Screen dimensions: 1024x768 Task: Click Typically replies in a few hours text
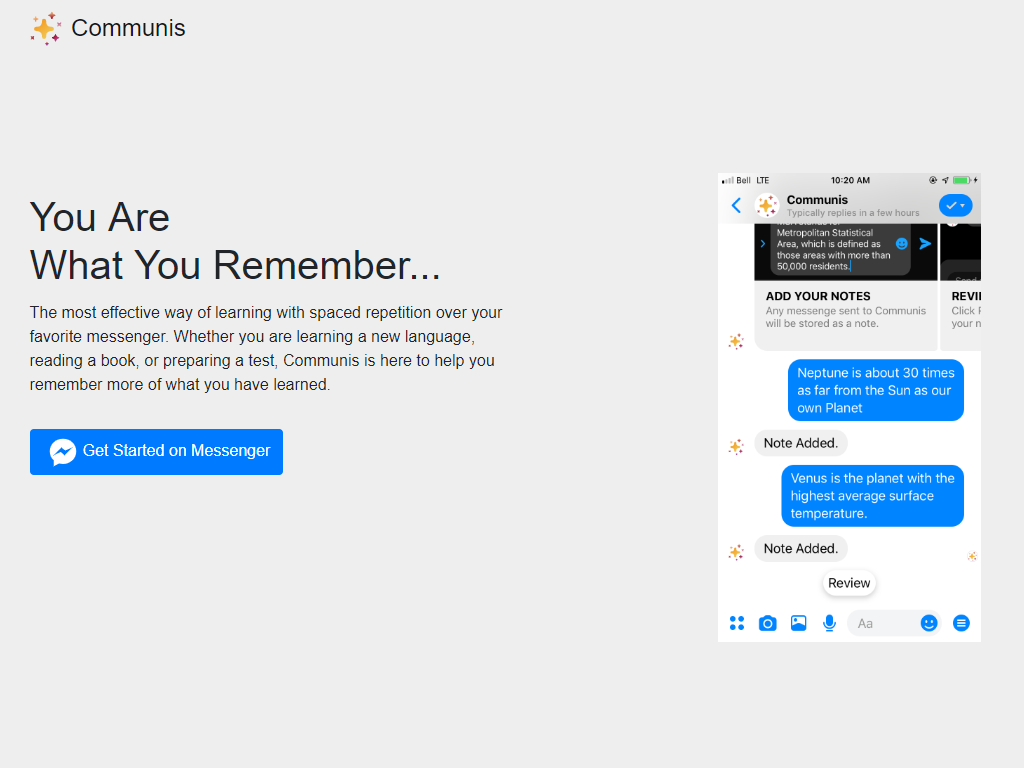click(853, 213)
